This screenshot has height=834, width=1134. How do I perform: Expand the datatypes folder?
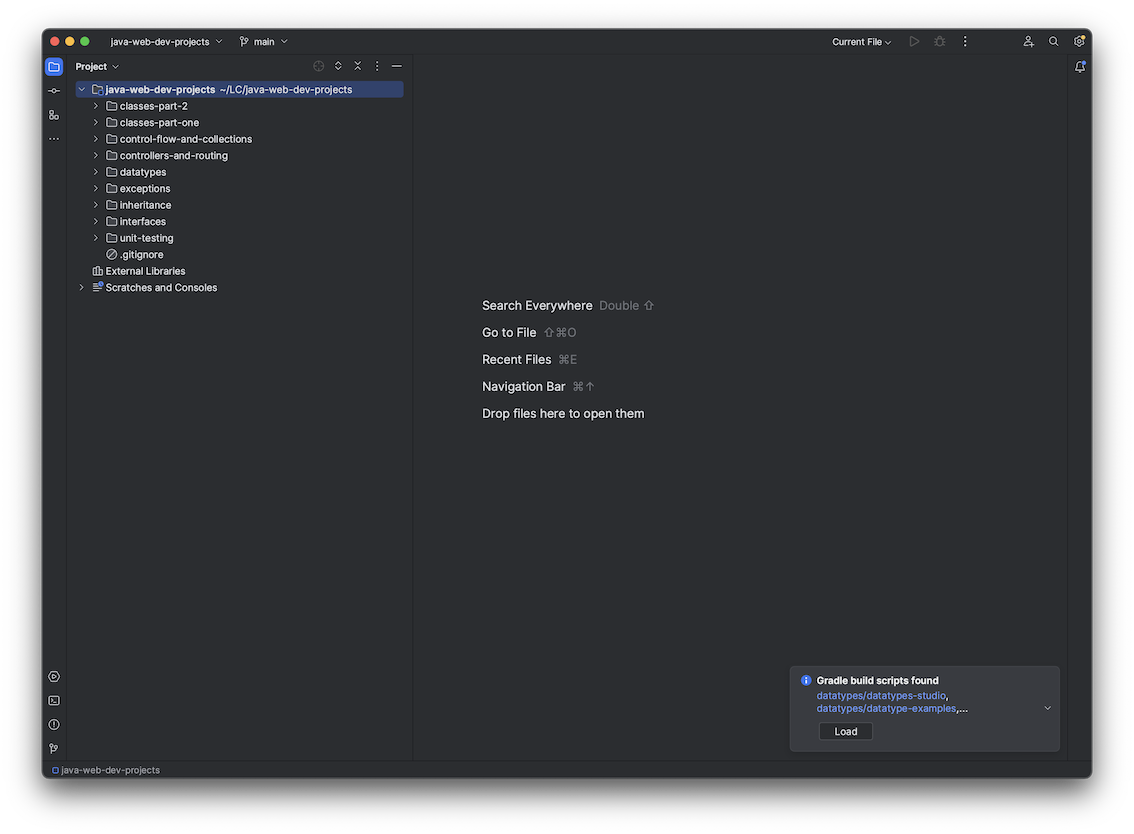[x=97, y=172]
